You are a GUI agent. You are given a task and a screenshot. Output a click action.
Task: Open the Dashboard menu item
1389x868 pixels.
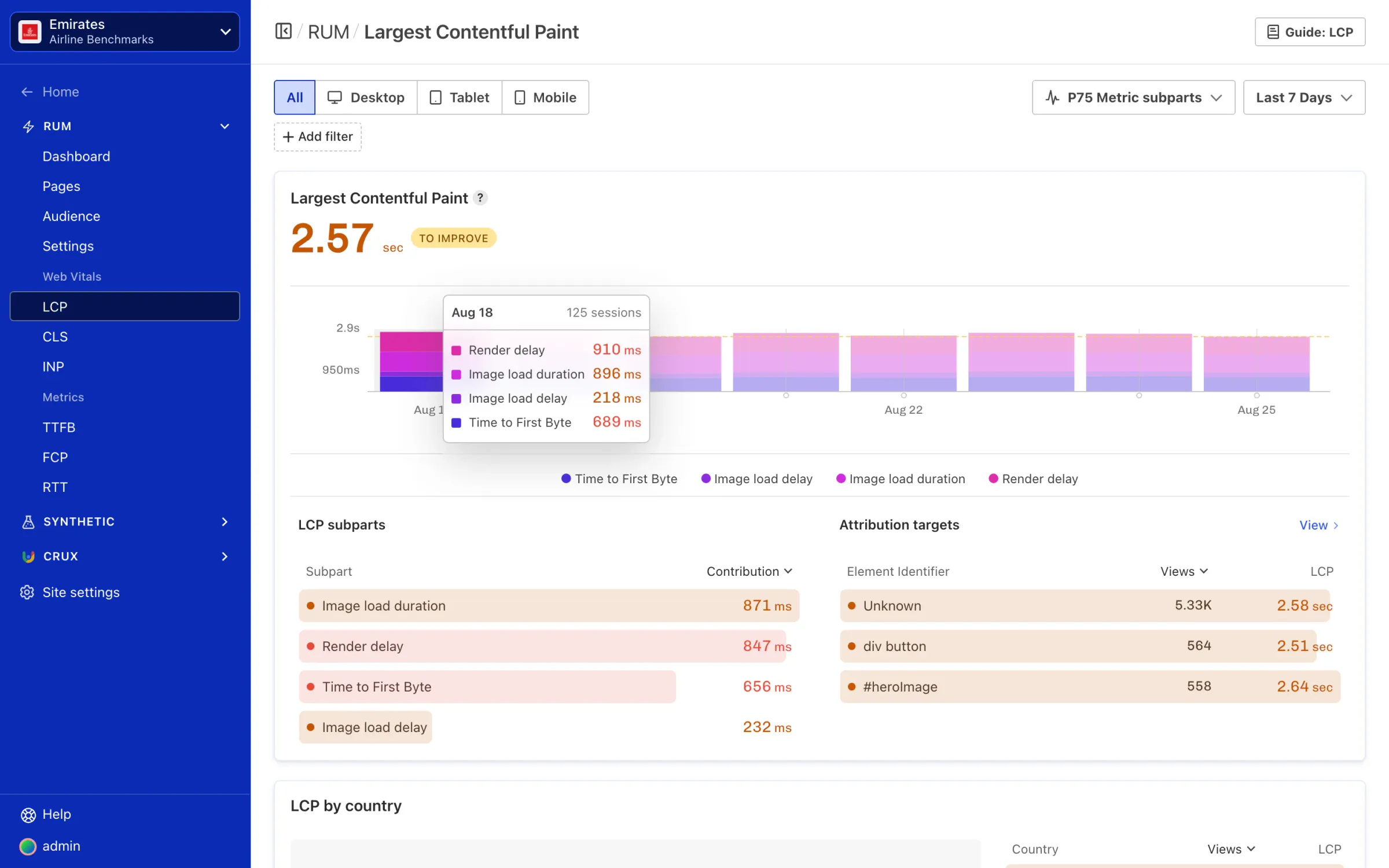pyautogui.click(x=76, y=156)
